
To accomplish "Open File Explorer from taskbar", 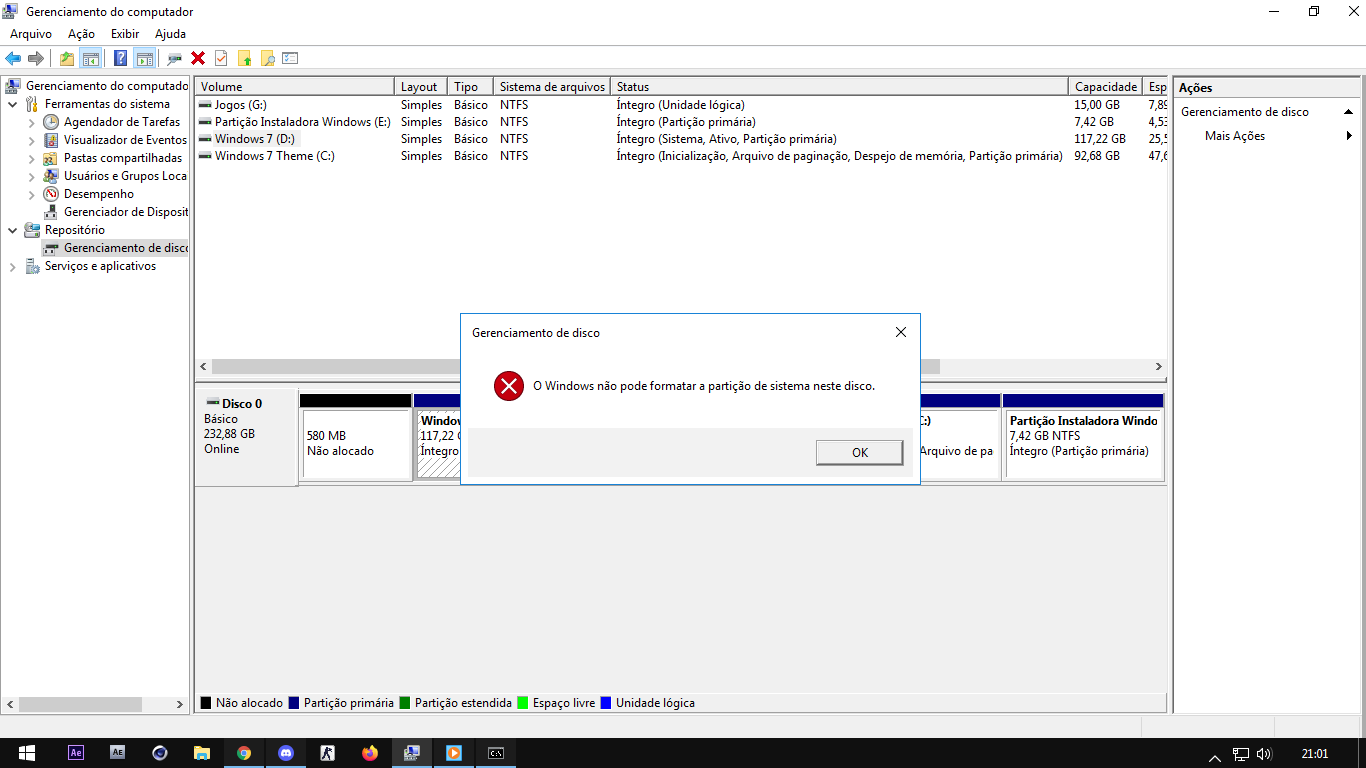I will click(x=202, y=753).
